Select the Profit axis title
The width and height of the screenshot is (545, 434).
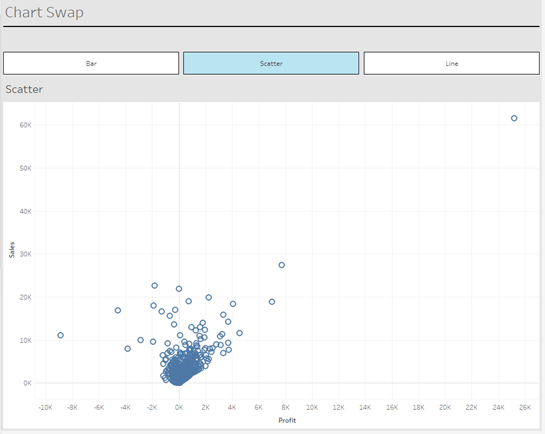click(287, 420)
